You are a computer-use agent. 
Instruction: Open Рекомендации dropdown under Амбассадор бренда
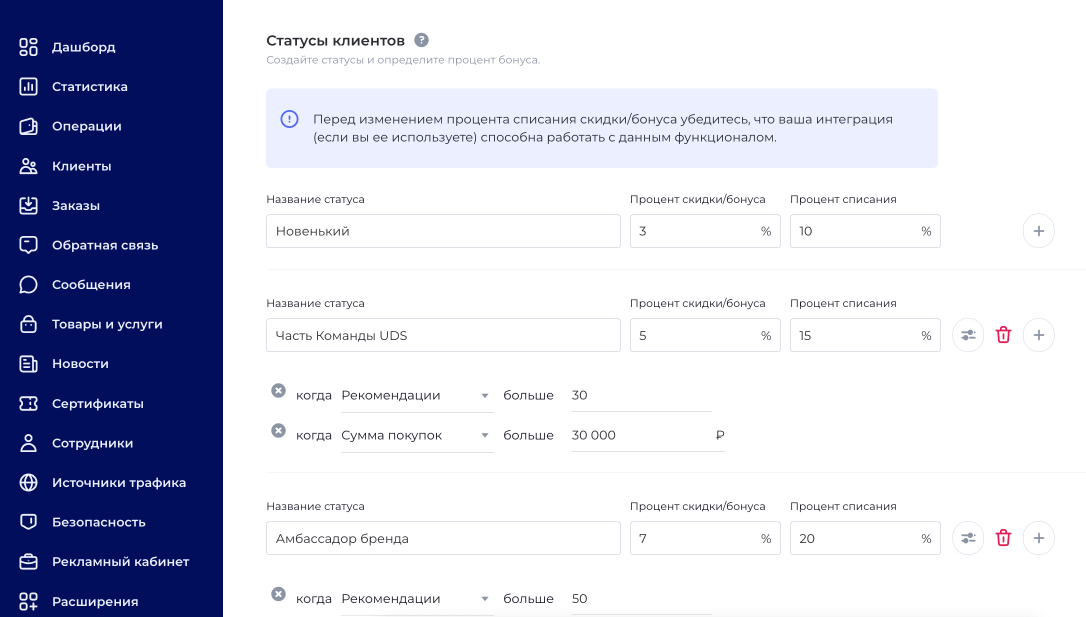point(416,599)
